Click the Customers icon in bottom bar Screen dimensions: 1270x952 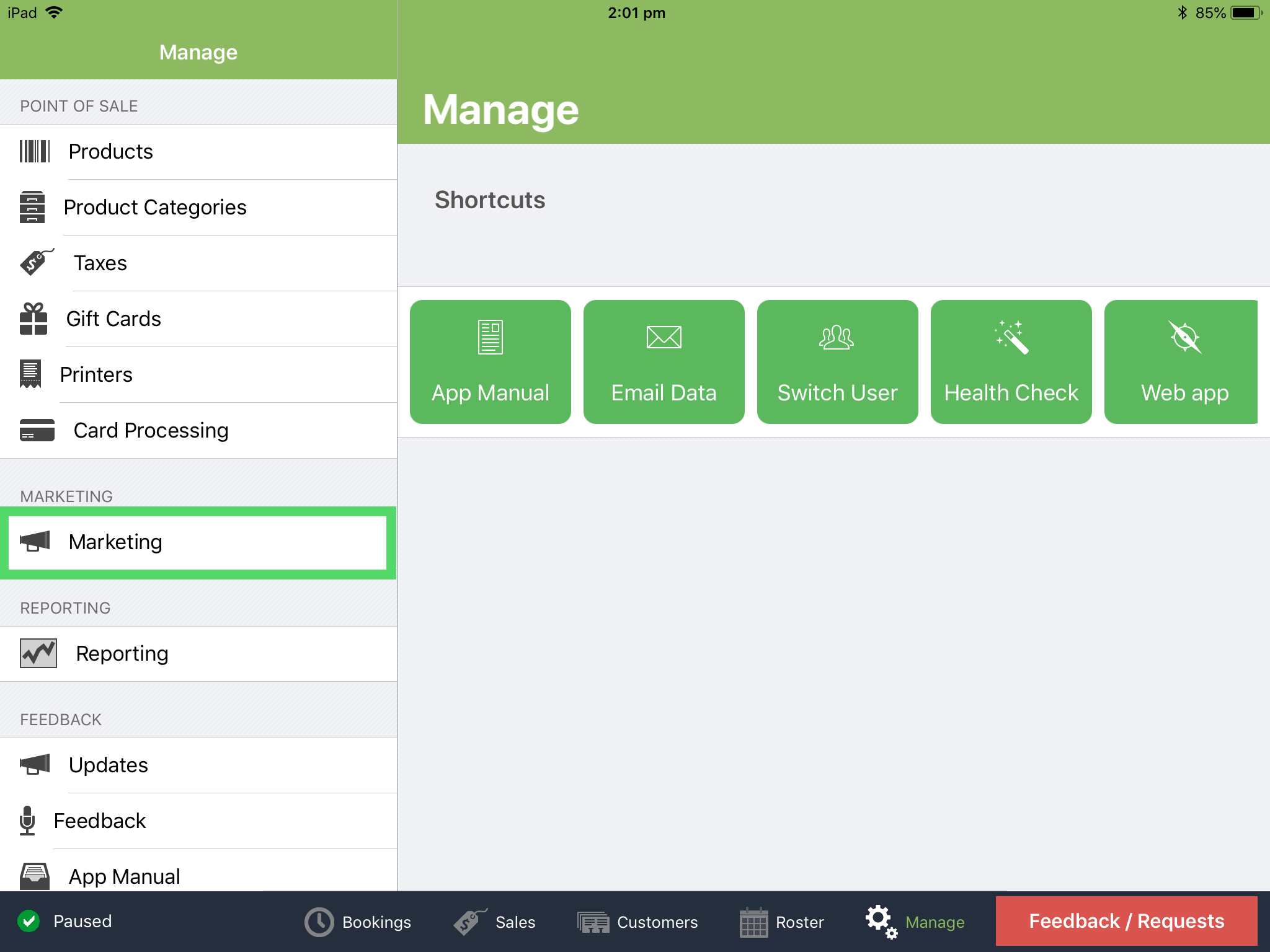click(x=593, y=922)
